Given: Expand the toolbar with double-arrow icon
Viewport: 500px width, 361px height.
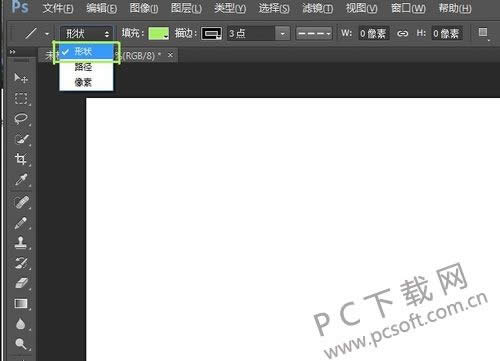Looking at the screenshot, I should pyautogui.click(x=12, y=52).
